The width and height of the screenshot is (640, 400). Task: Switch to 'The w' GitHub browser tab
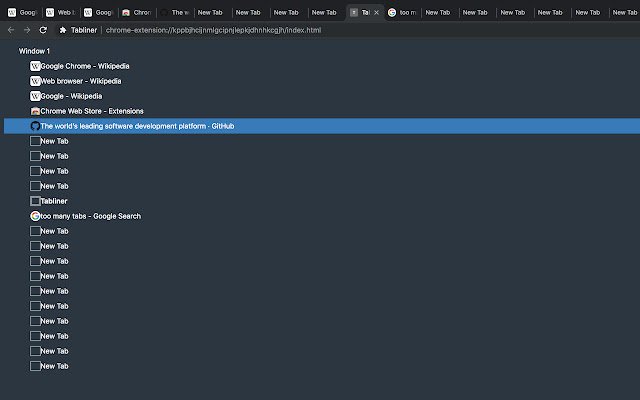coord(175,13)
